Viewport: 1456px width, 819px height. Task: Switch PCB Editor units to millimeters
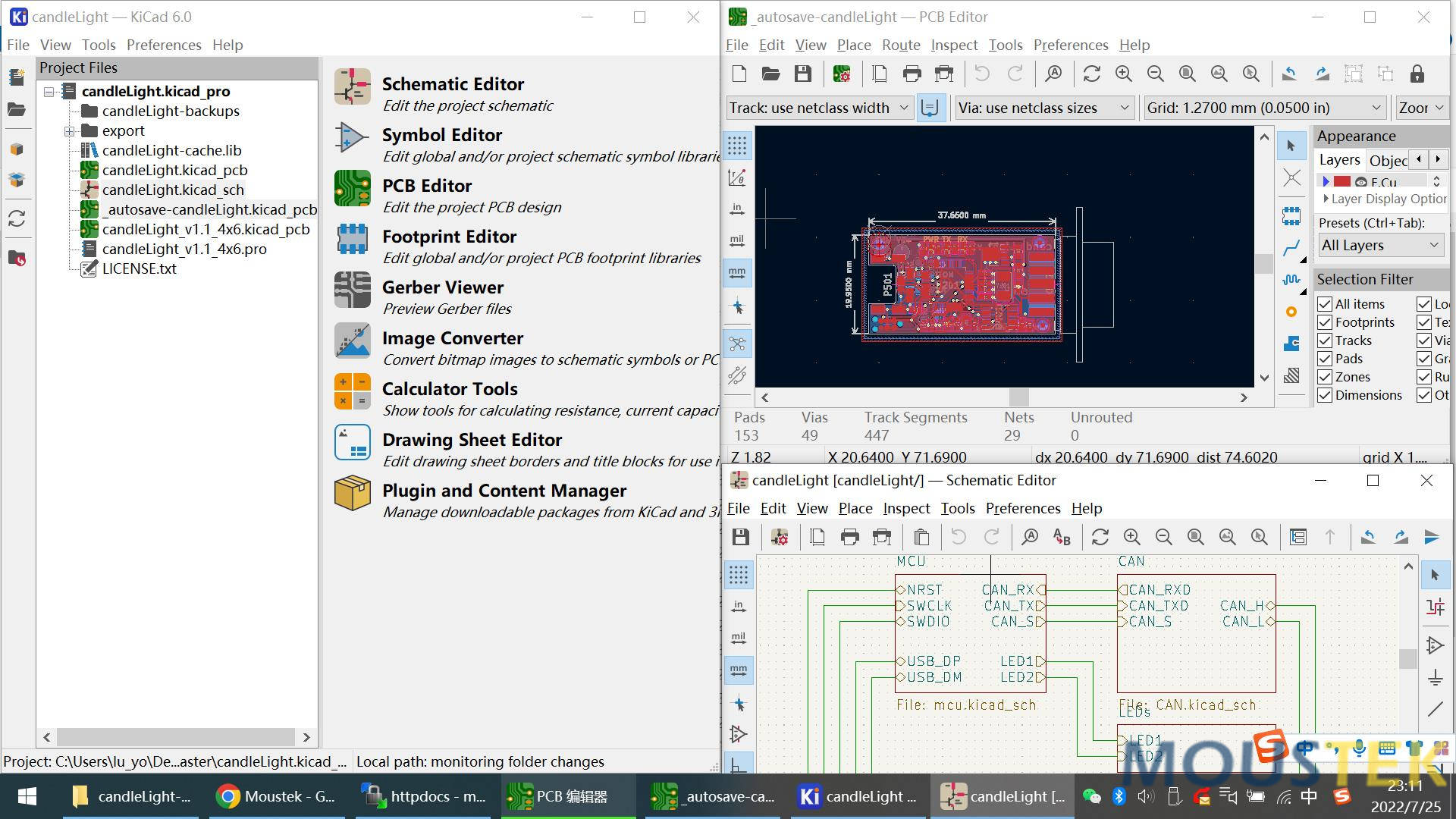pos(737,272)
